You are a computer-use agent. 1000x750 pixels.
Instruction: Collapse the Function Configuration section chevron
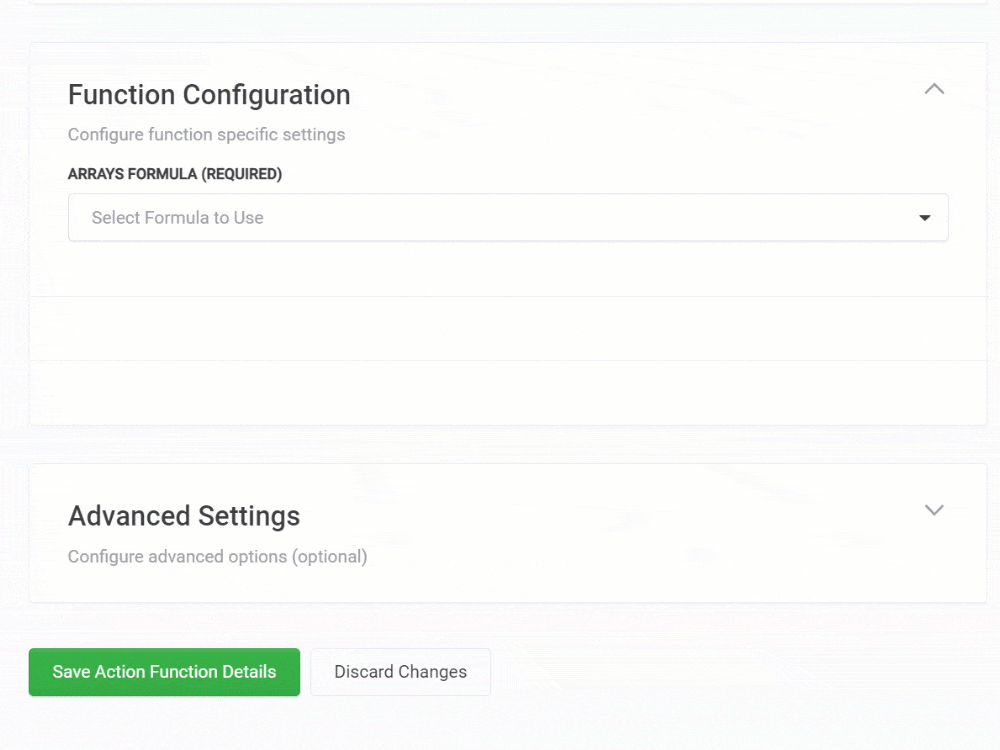pos(934,89)
